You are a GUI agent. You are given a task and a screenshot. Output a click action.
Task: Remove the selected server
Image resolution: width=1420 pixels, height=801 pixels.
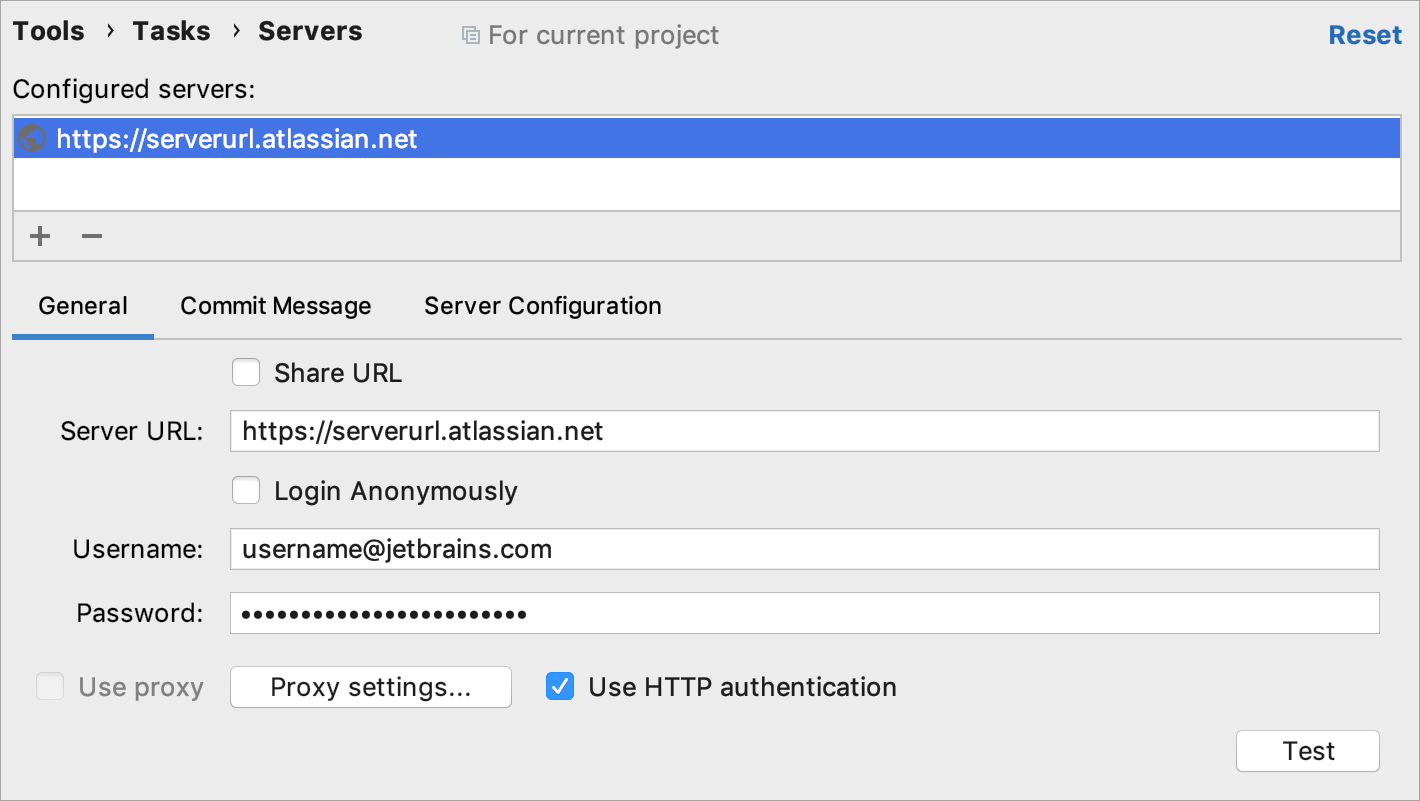click(91, 236)
